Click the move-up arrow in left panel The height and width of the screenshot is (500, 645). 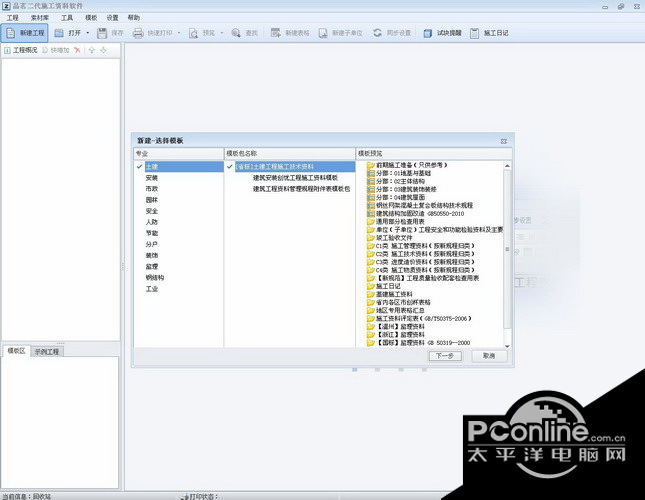(x=91, y=50)
